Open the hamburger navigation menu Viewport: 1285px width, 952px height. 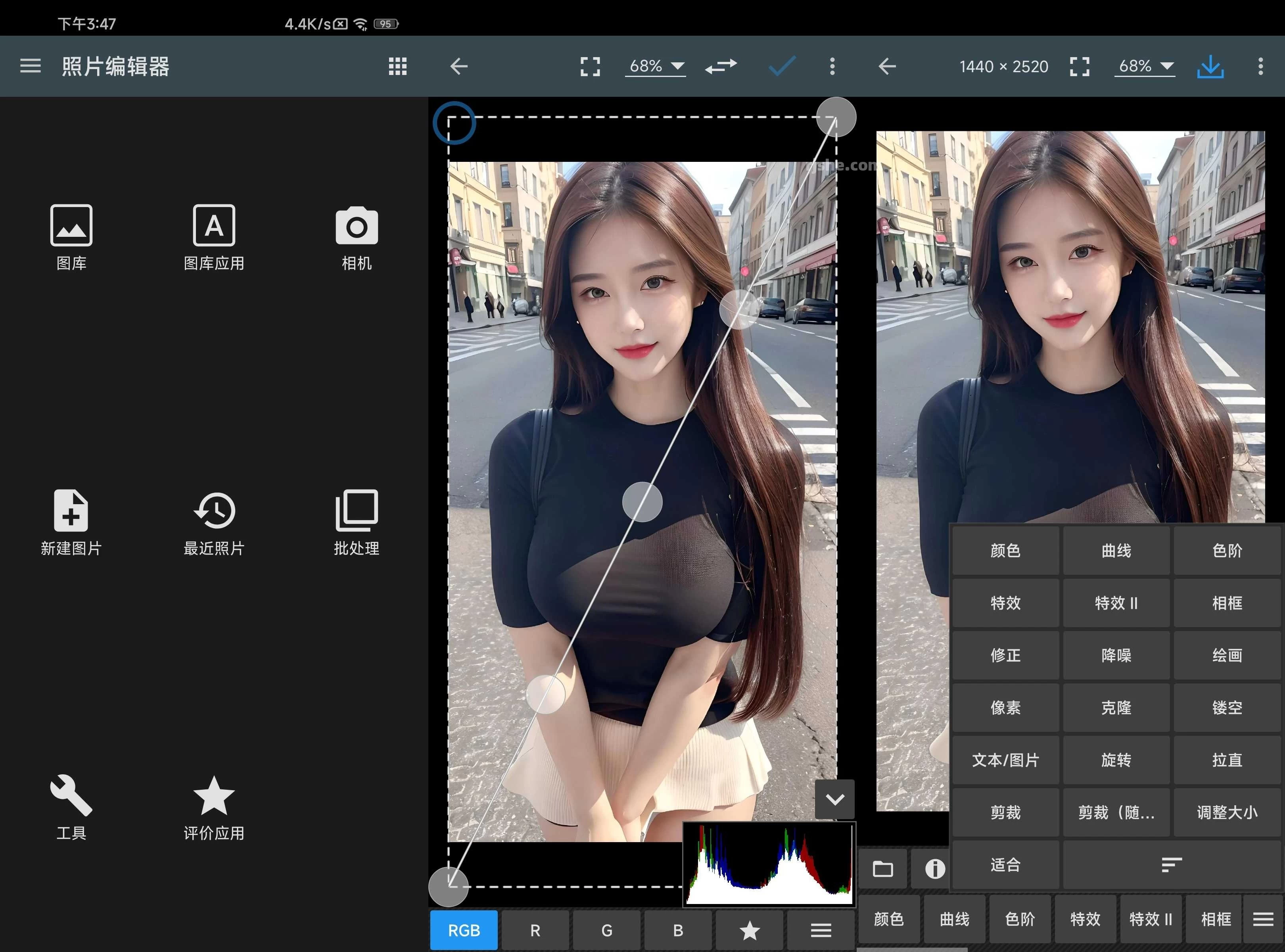click(x=30, y=66)
